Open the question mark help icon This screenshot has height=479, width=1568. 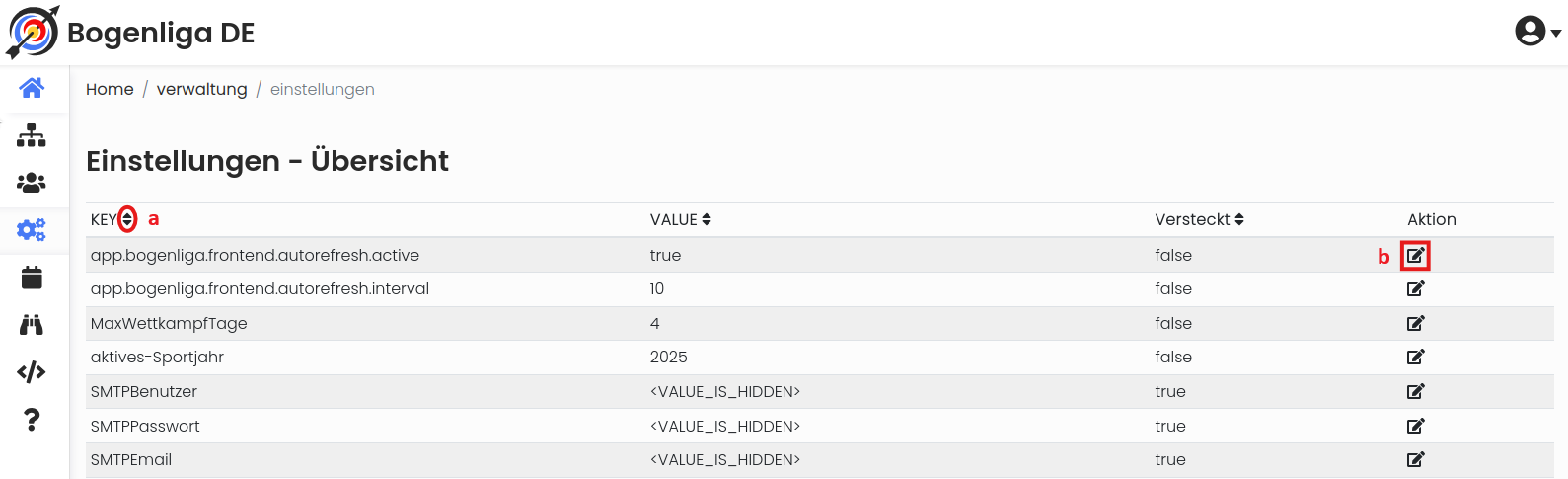pyautogui.click(x=32, y=420)
